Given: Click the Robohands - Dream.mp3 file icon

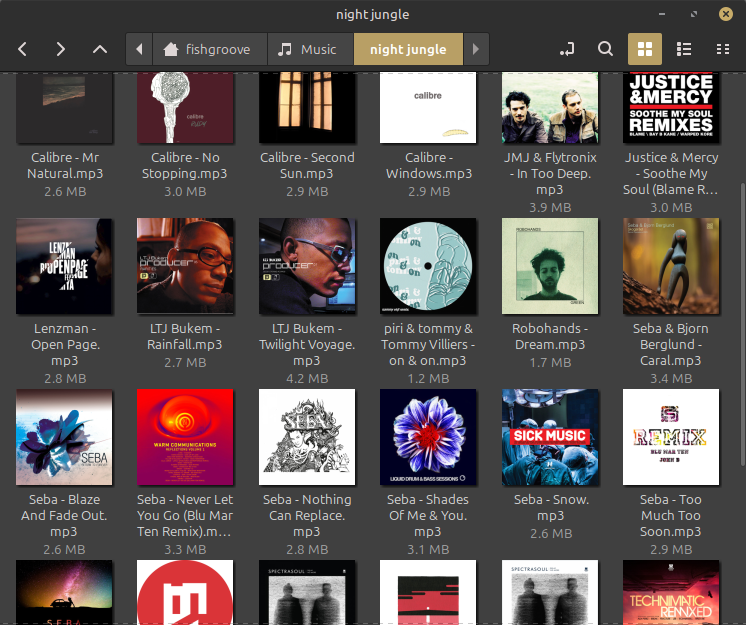Looking at the screenshot, I should [549, 267].
